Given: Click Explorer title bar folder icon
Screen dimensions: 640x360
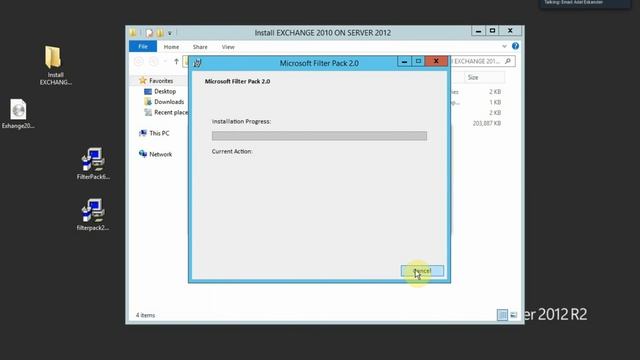Looking at the screenshot, I should [133, 33].
